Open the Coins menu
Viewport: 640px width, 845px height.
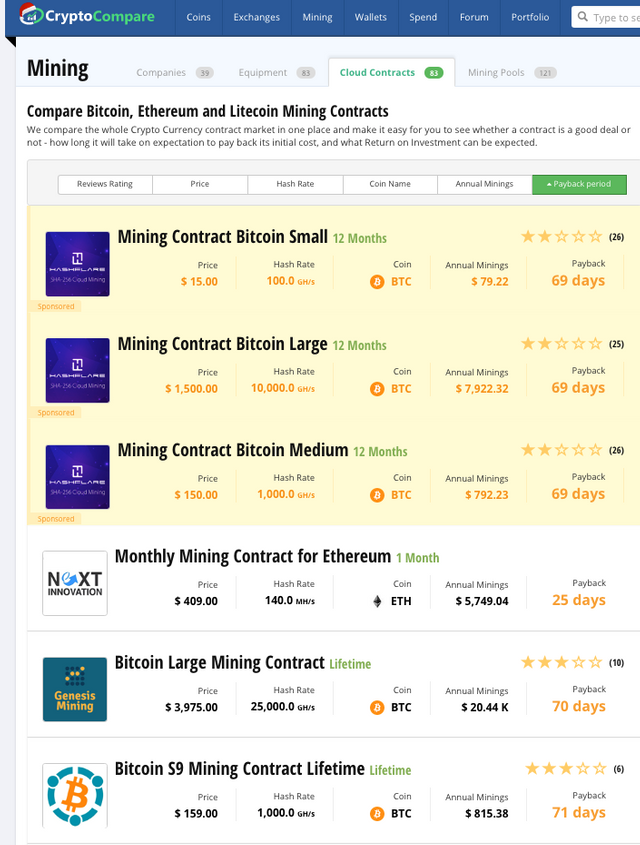coord(198,17)
